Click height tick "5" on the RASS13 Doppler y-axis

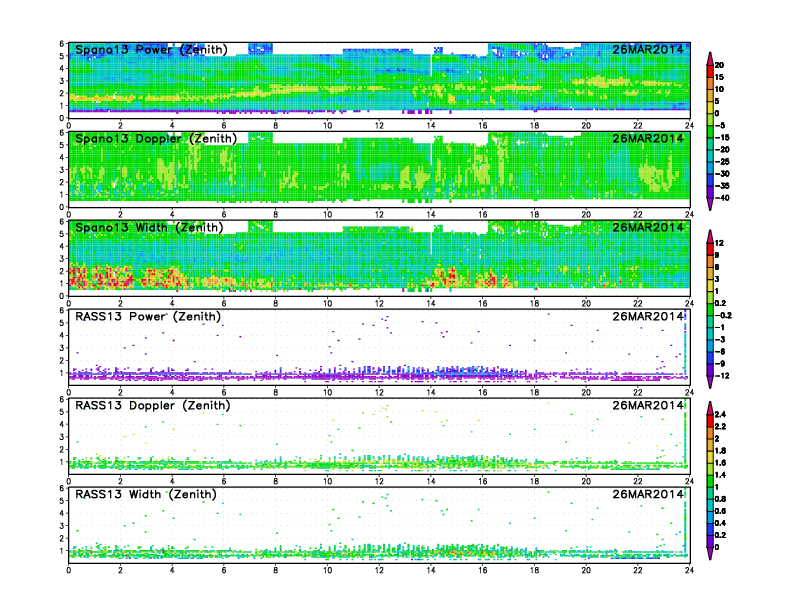62,412
